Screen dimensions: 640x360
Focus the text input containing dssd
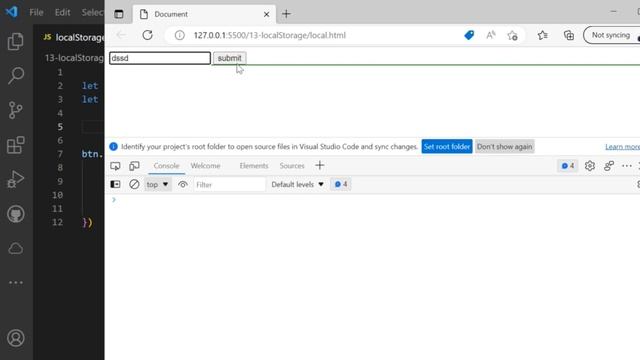[160, 58]
